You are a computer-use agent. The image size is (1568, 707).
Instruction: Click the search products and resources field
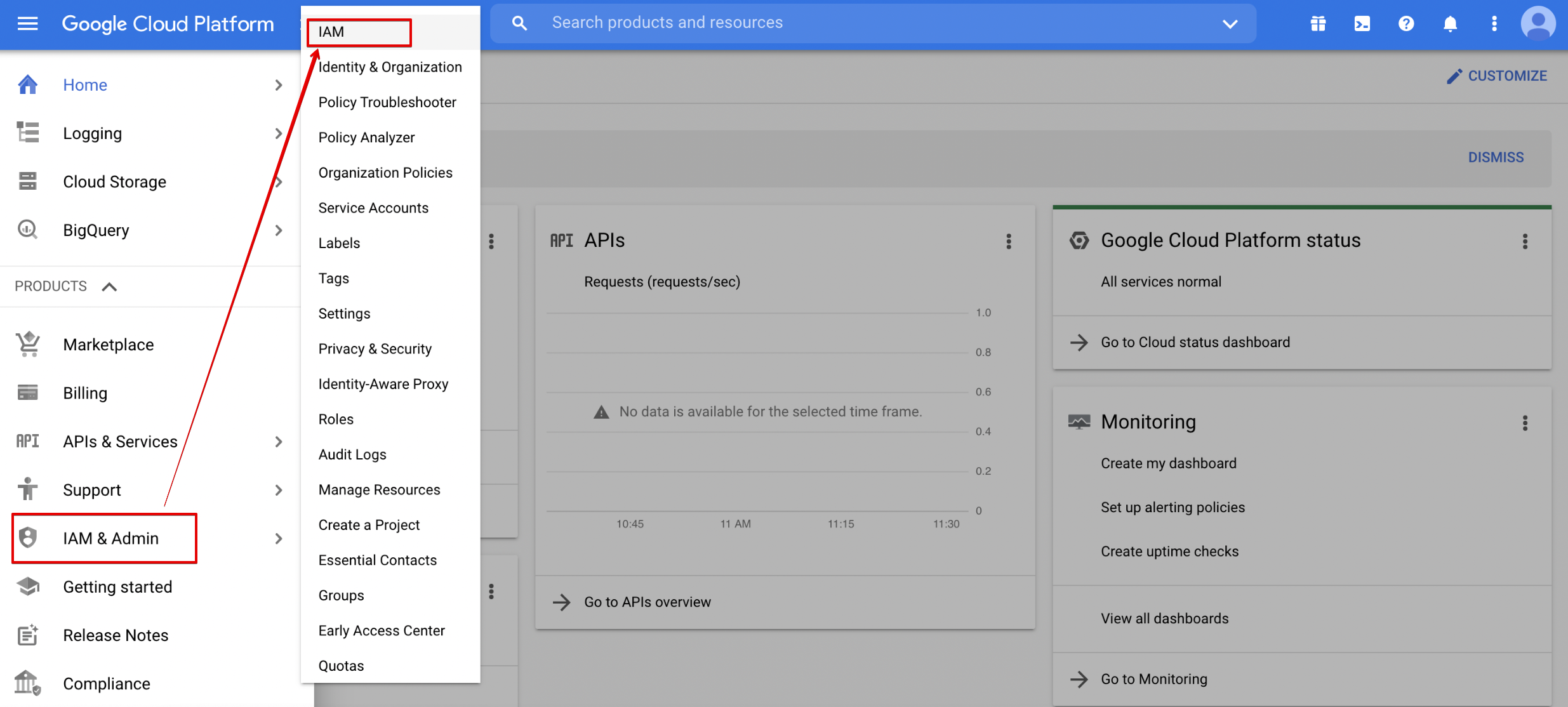point(873,23)
